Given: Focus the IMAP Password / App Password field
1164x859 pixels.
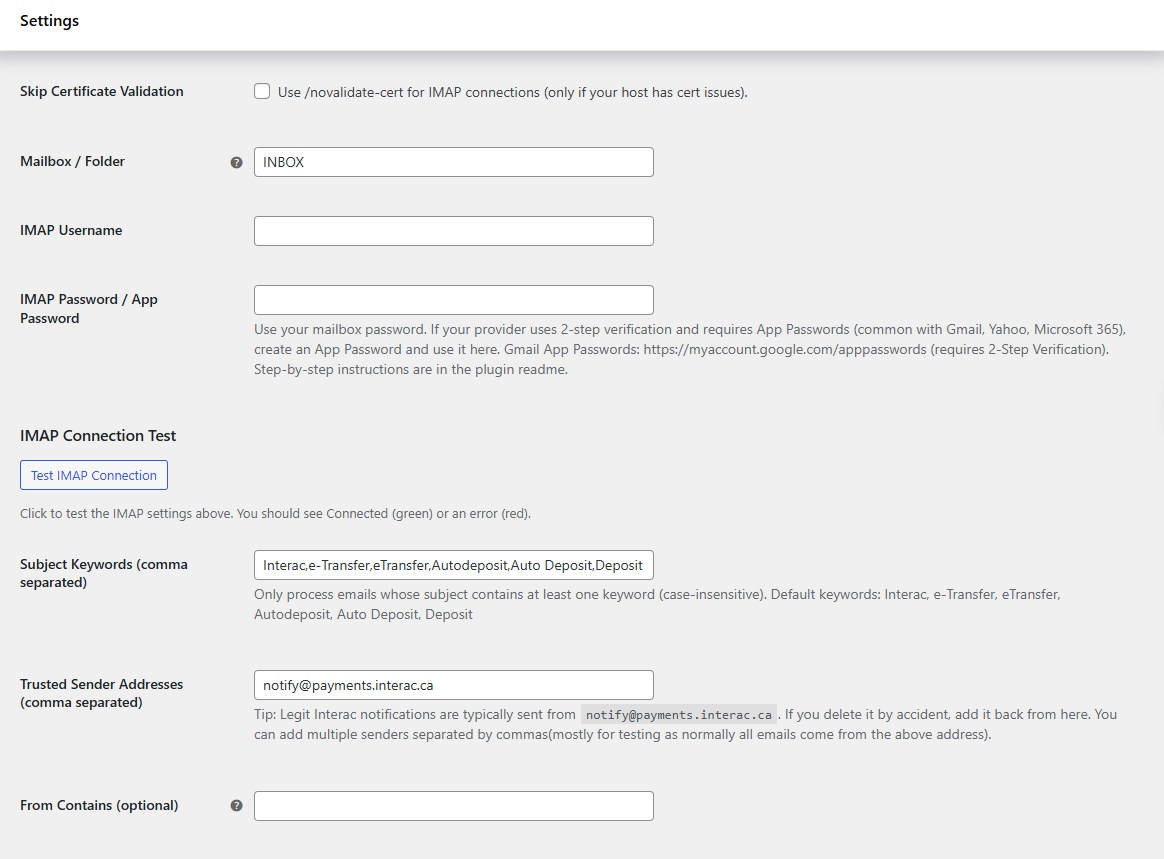Looking at the screenshot, I should (453, 300).
